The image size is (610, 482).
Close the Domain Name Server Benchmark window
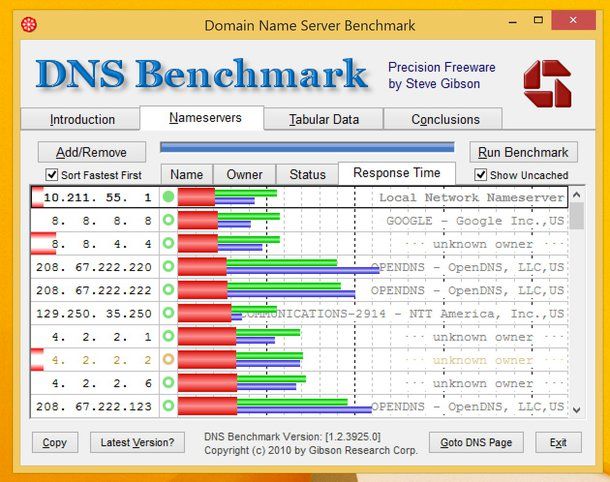click(573, 20)
